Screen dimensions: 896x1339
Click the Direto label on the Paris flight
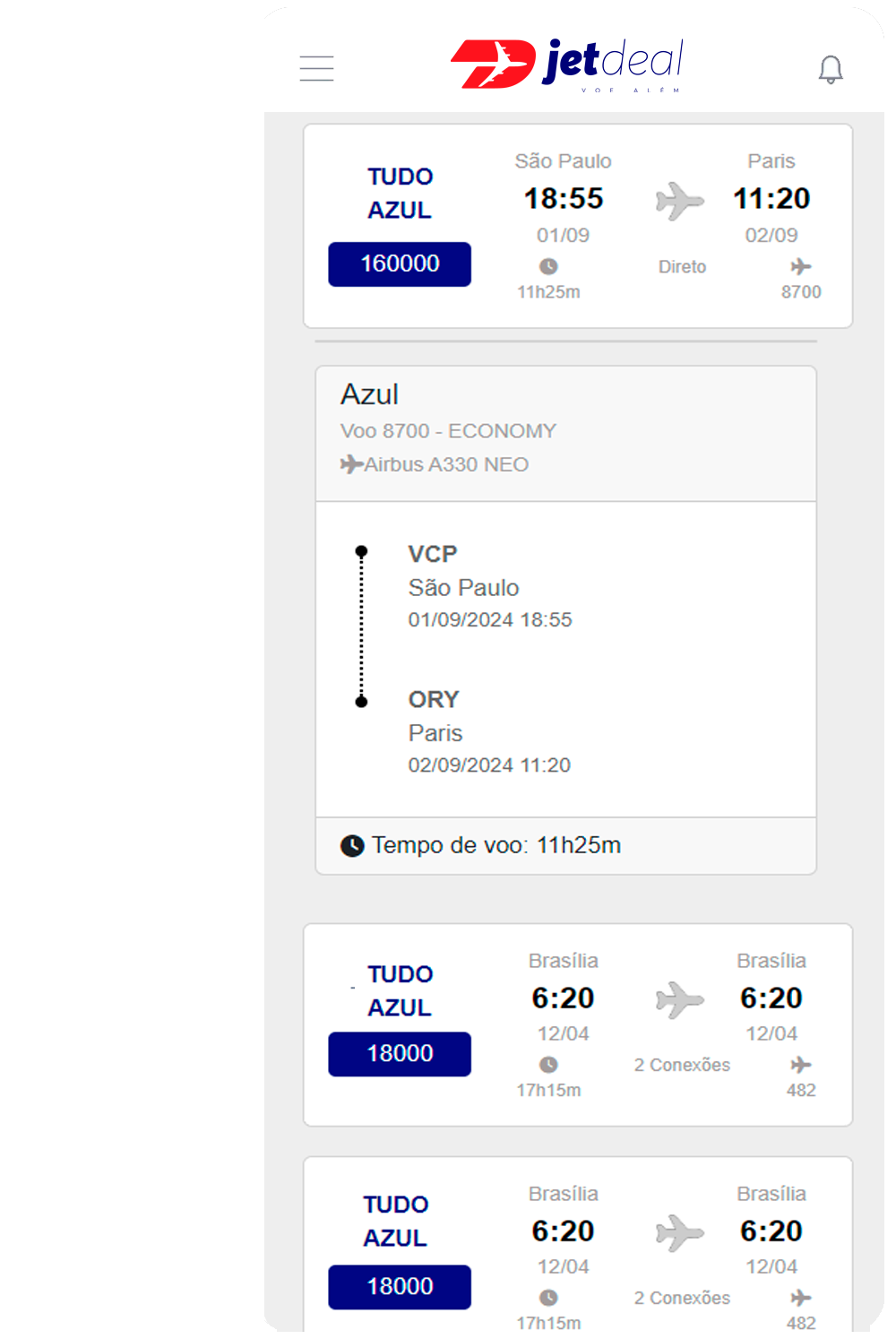point(682,267)
